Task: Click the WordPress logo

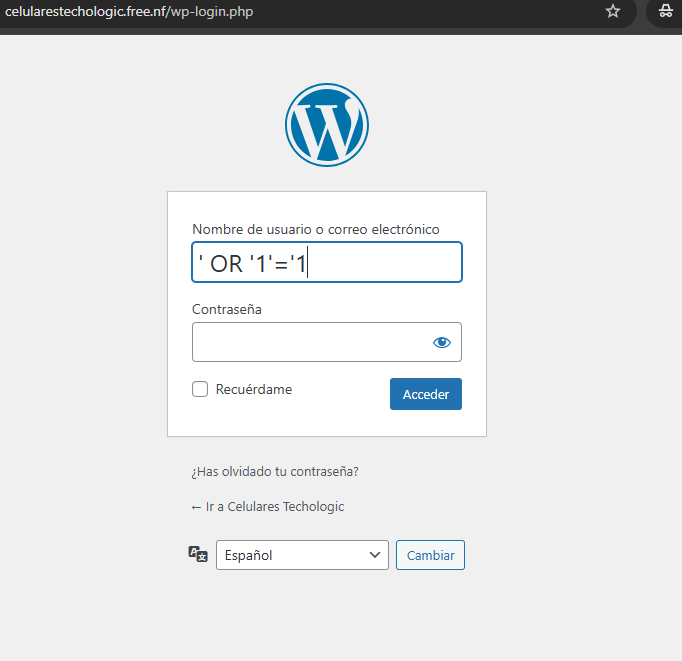Action: [x=327, y=125]
